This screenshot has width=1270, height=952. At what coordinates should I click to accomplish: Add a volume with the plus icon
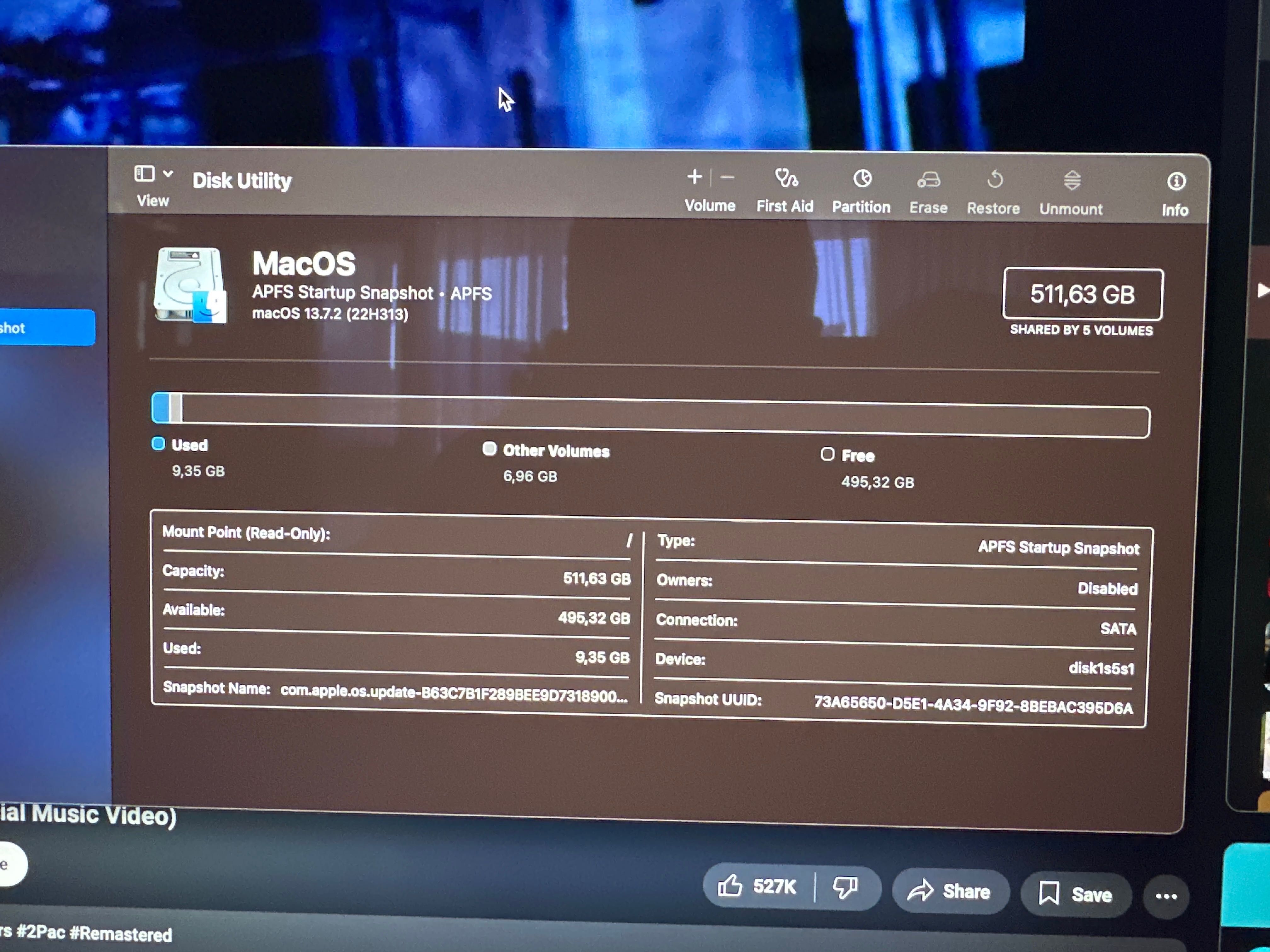(694, 177)
